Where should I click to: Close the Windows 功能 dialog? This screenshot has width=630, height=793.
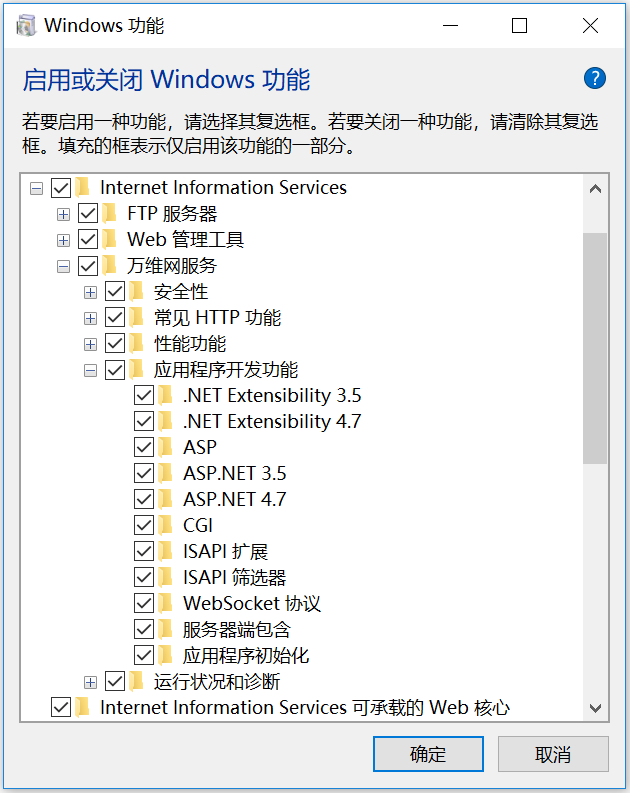[590, 25]
